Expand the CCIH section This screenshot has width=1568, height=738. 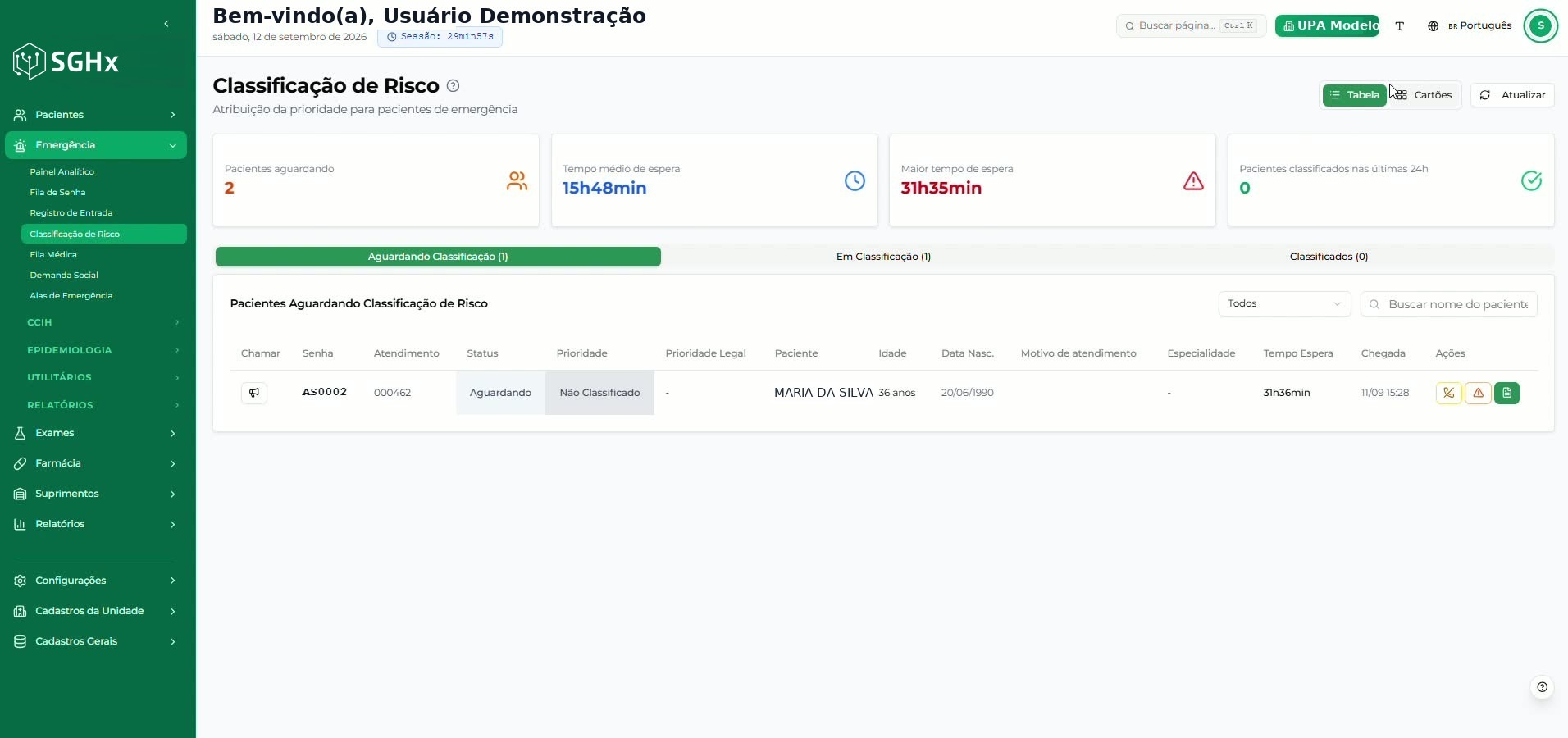click(x=102, y=322)
